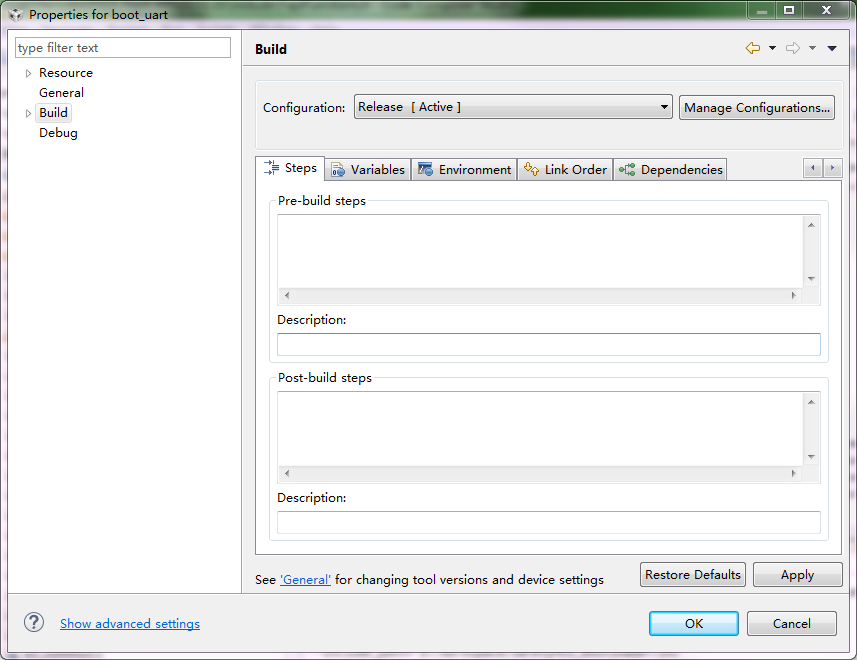
Task: Open the Build page view menu arrow
Action: pyautogui.click(x=832, y=48)
